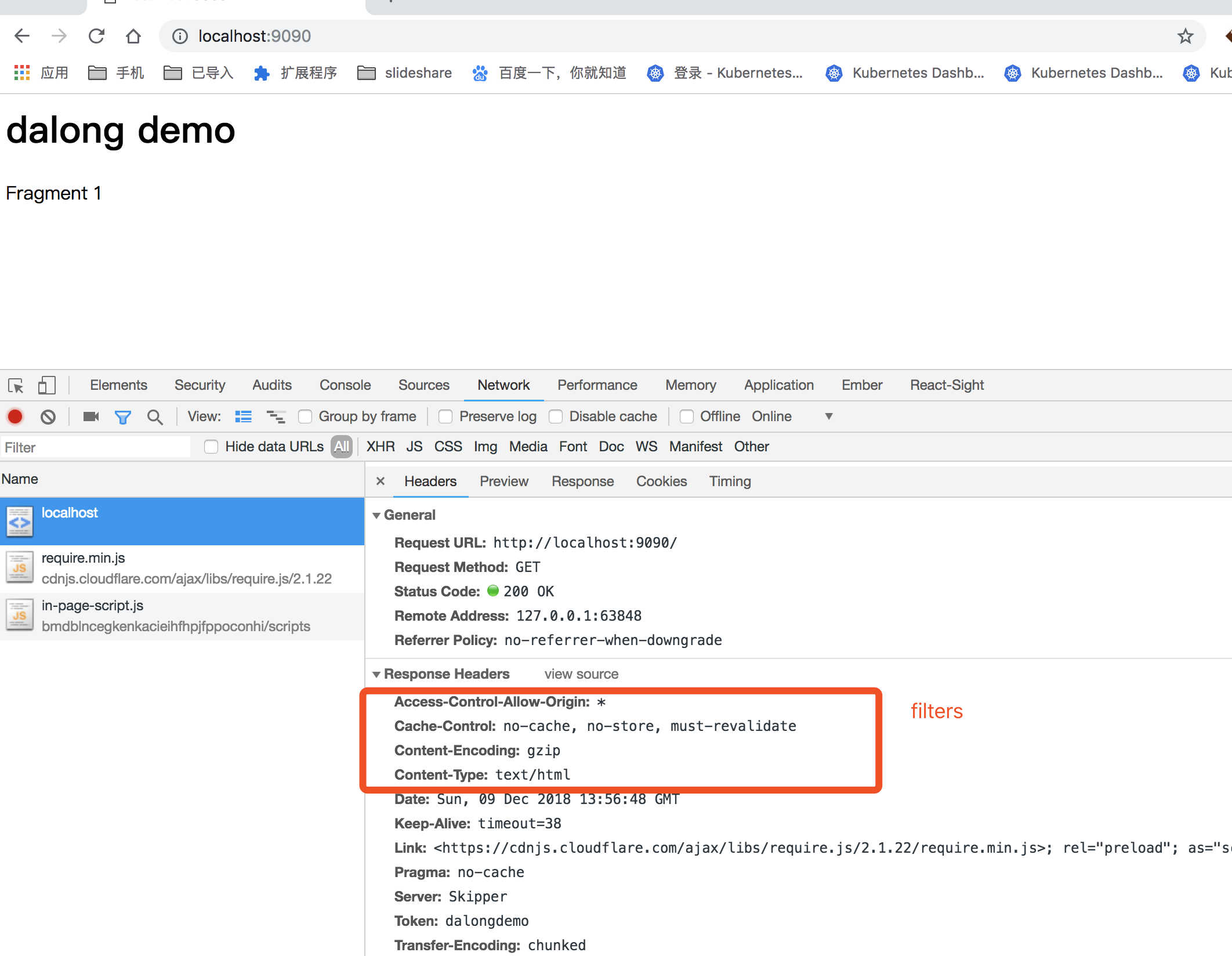The height and width of the screenshot is (956, 1232).
Task: Tick the Hide data URLs checkbox
Action: (211, 447)
